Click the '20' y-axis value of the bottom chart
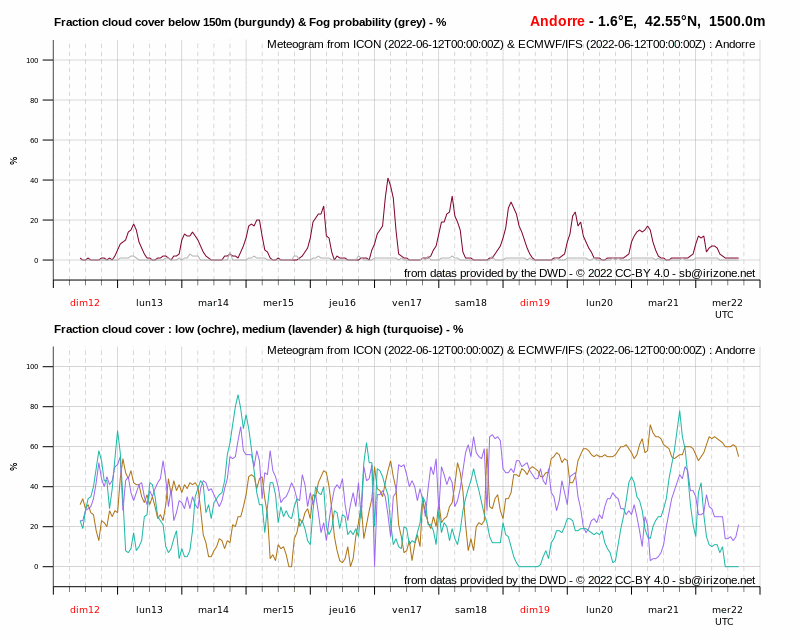The width and height of the screenshot is (800, 640). click(34, 527)
